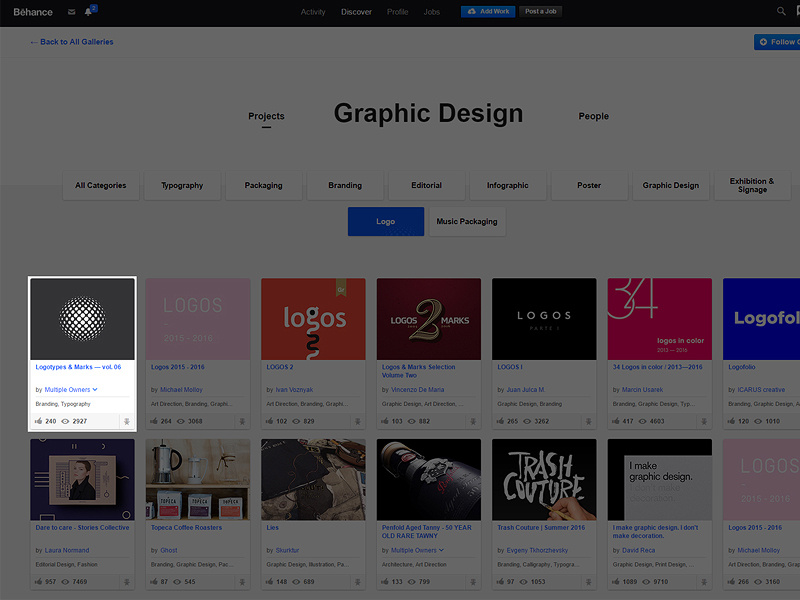The width and height of the screenshot is (800, 600).
Task: Click thumbs-up icon showing 957 appreciations
Action: (x=38, y=581)
